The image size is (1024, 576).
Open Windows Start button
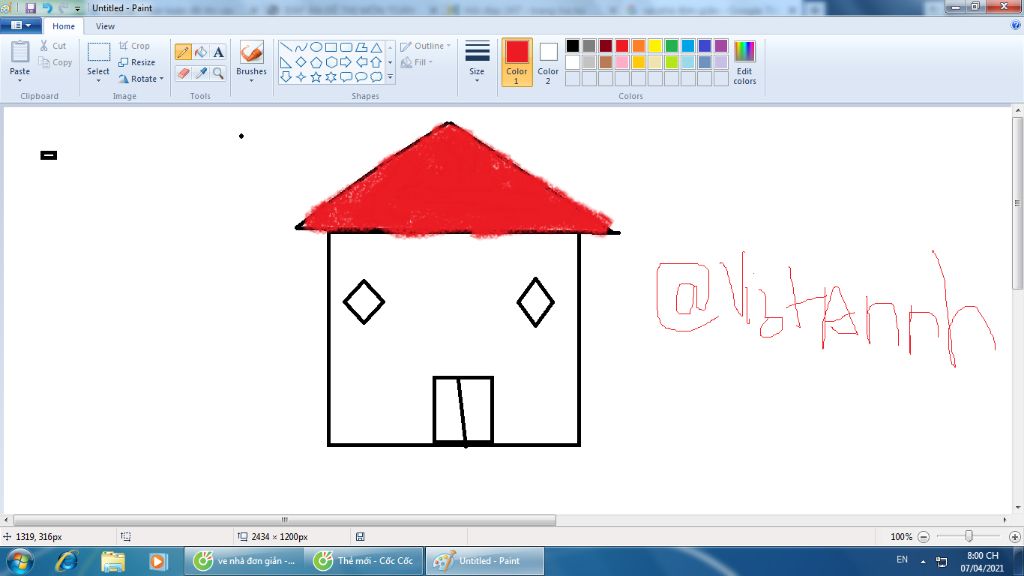click(x=20, y=561)
